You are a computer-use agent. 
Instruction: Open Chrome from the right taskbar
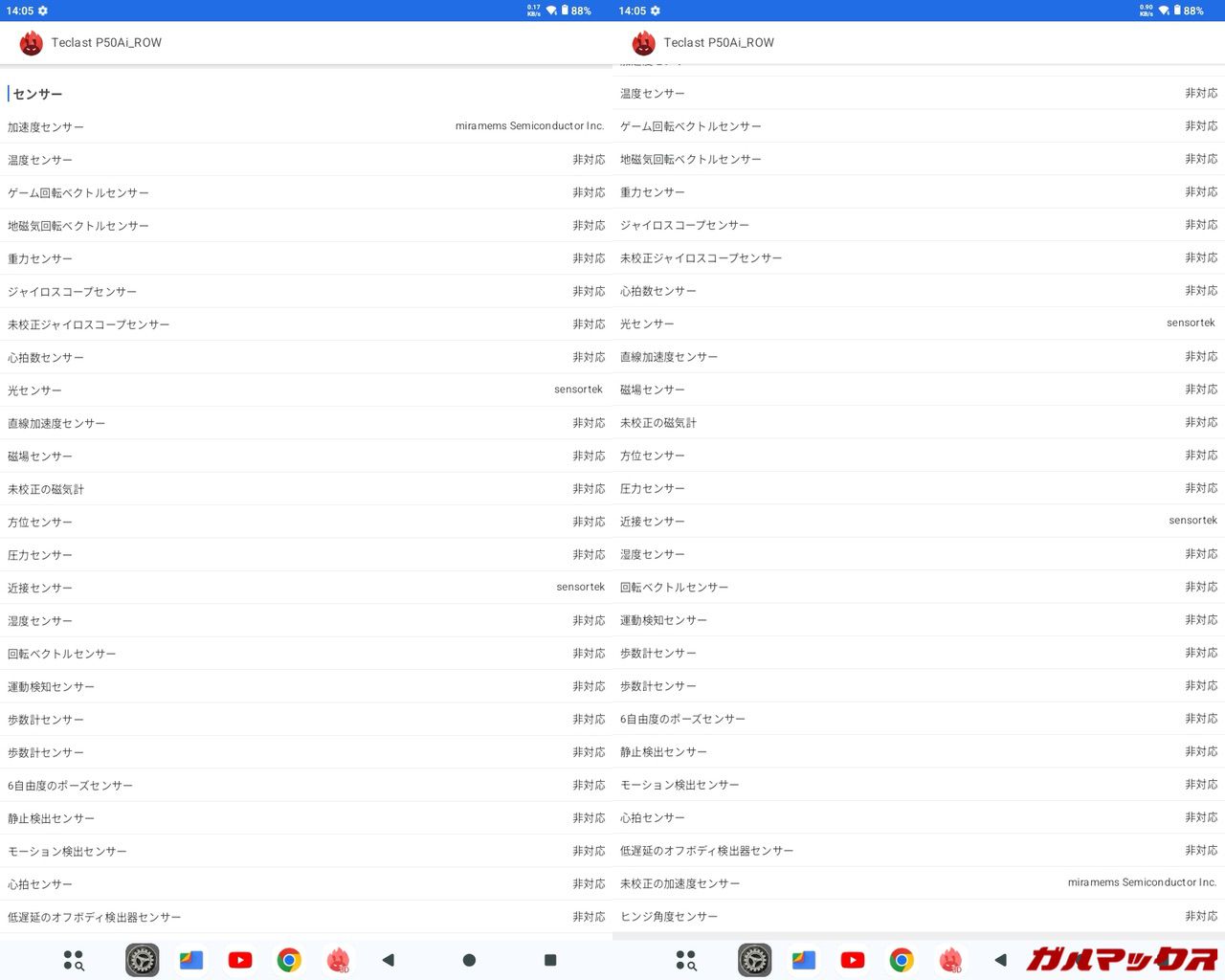click(902, 960)
